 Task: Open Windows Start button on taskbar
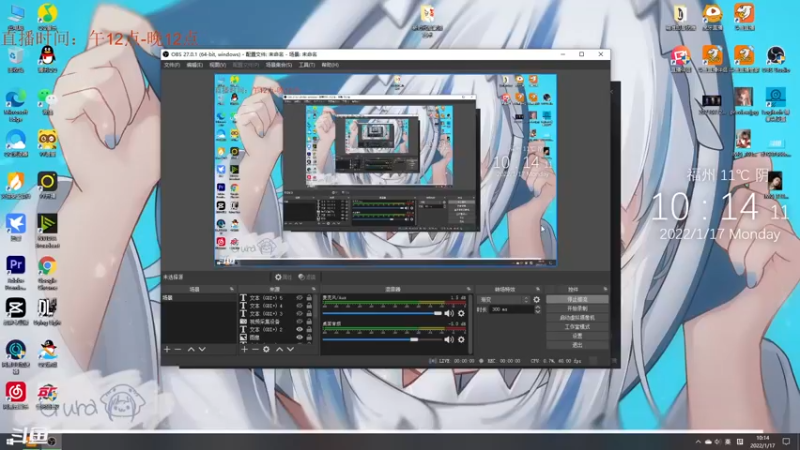click(x=10, y=442)
